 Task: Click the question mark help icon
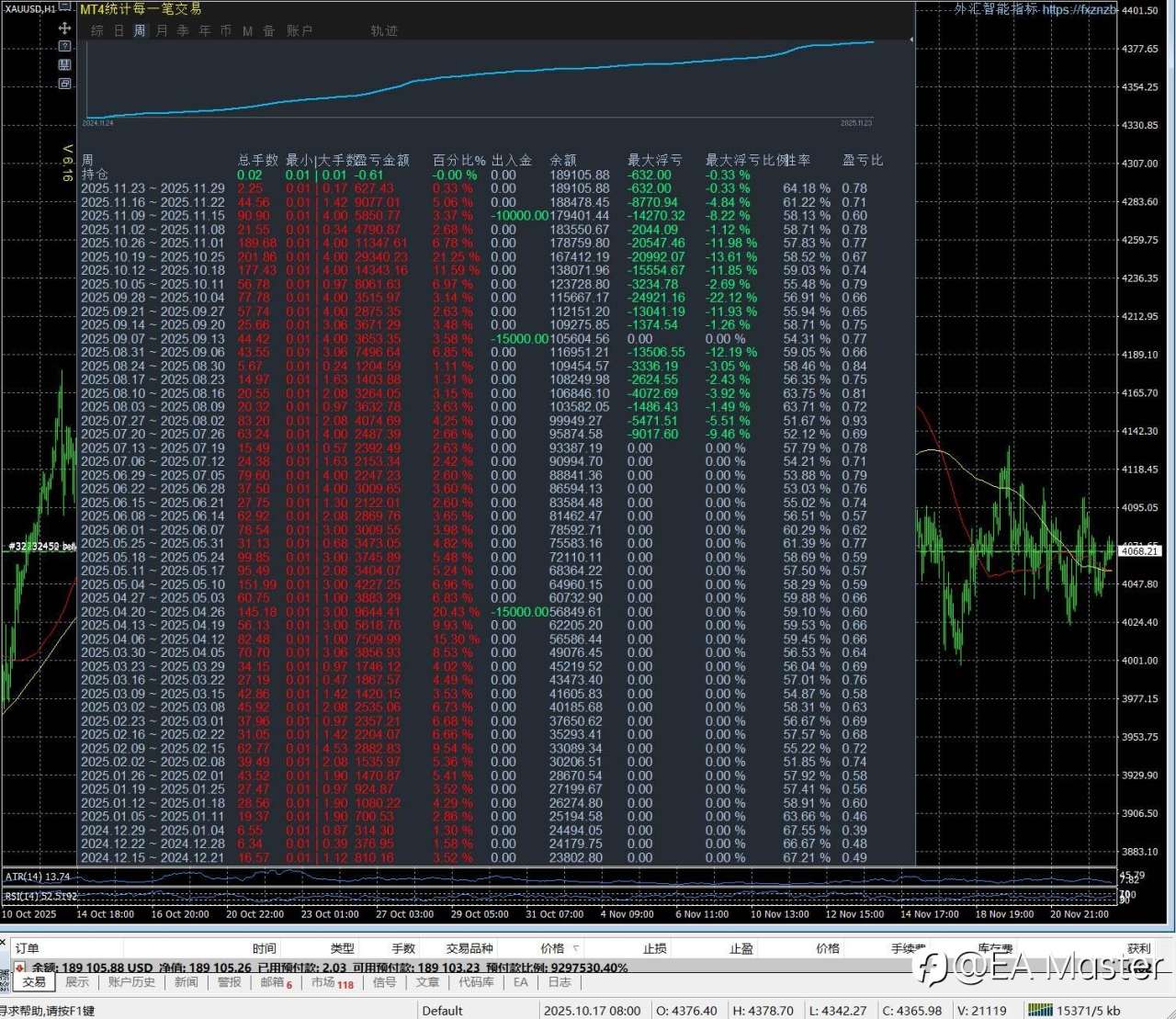pos(64,46)
